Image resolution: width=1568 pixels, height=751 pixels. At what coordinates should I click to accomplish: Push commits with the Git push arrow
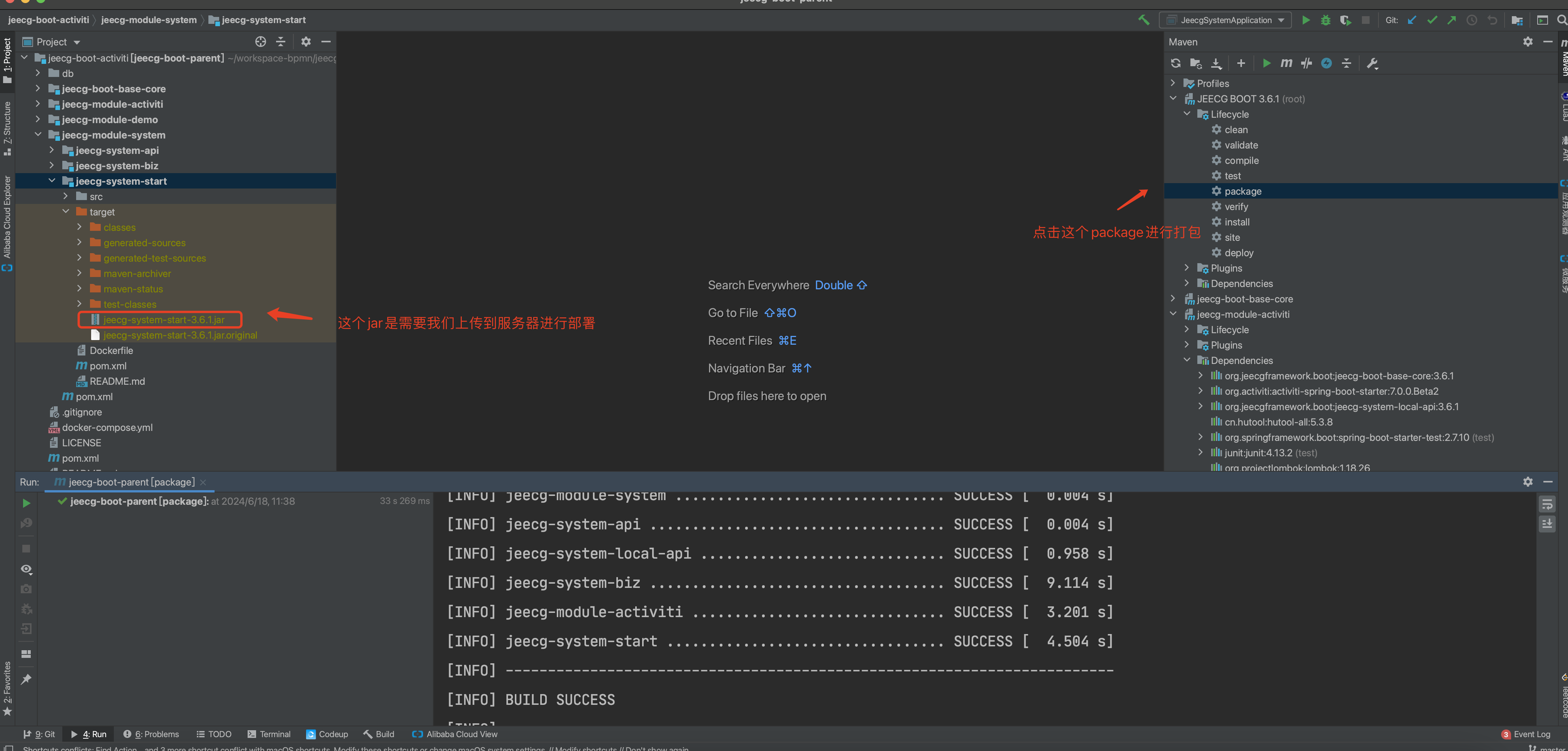pos(1452,20)
